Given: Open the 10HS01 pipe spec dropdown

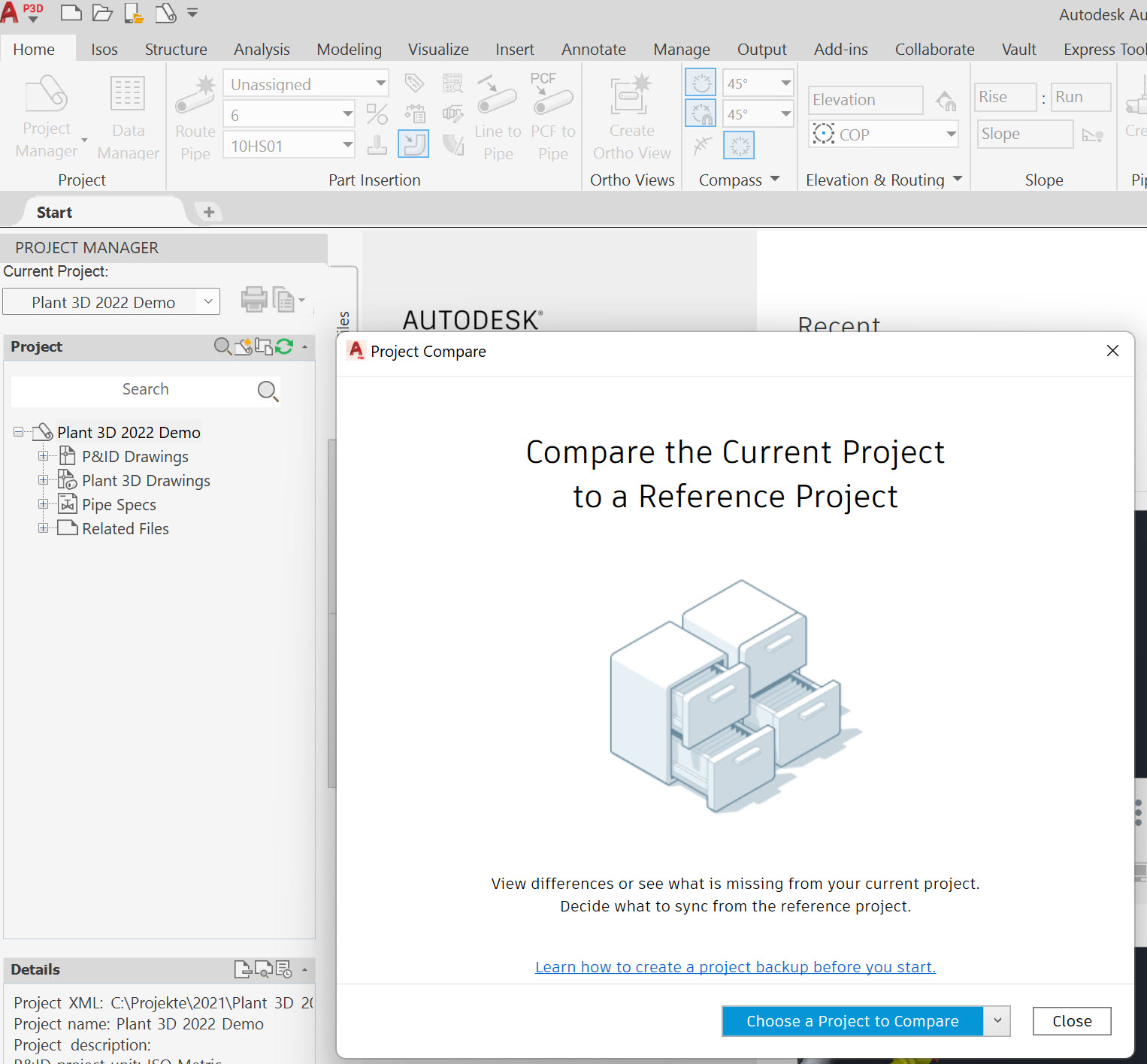Looking at the screenshot, I should coord(347,145).
